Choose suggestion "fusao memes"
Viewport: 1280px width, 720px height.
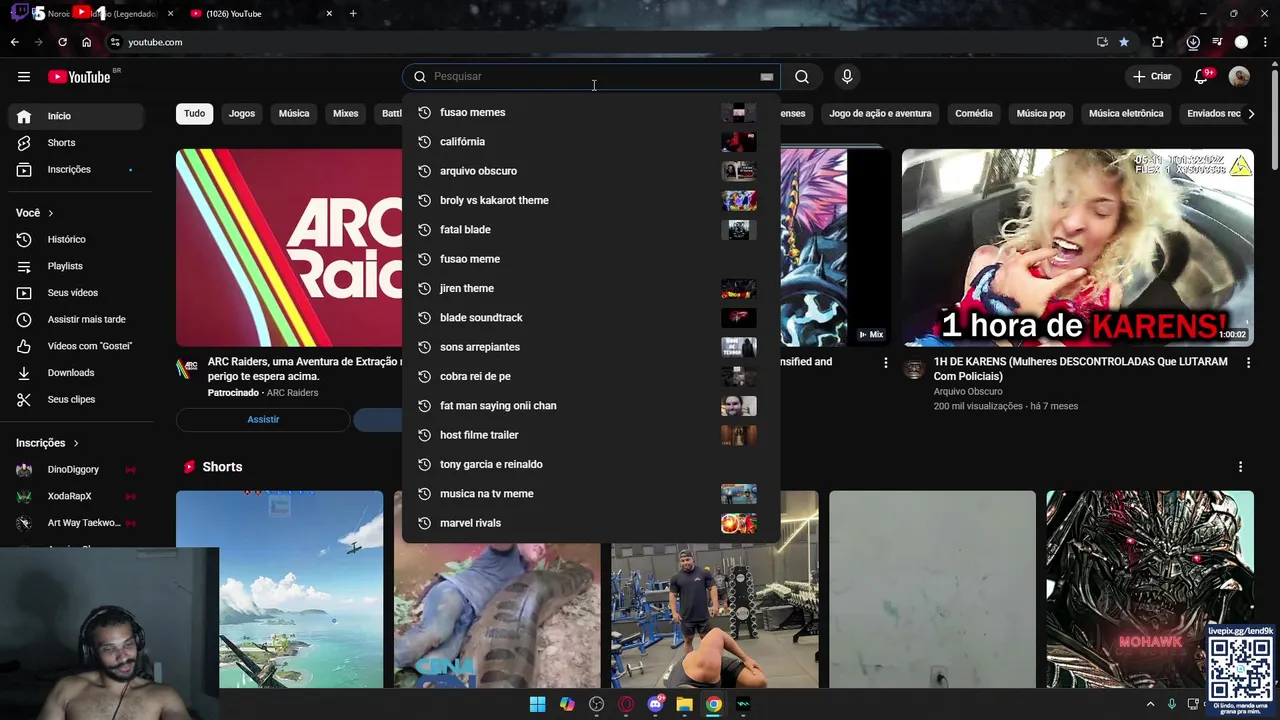point(591,113)
